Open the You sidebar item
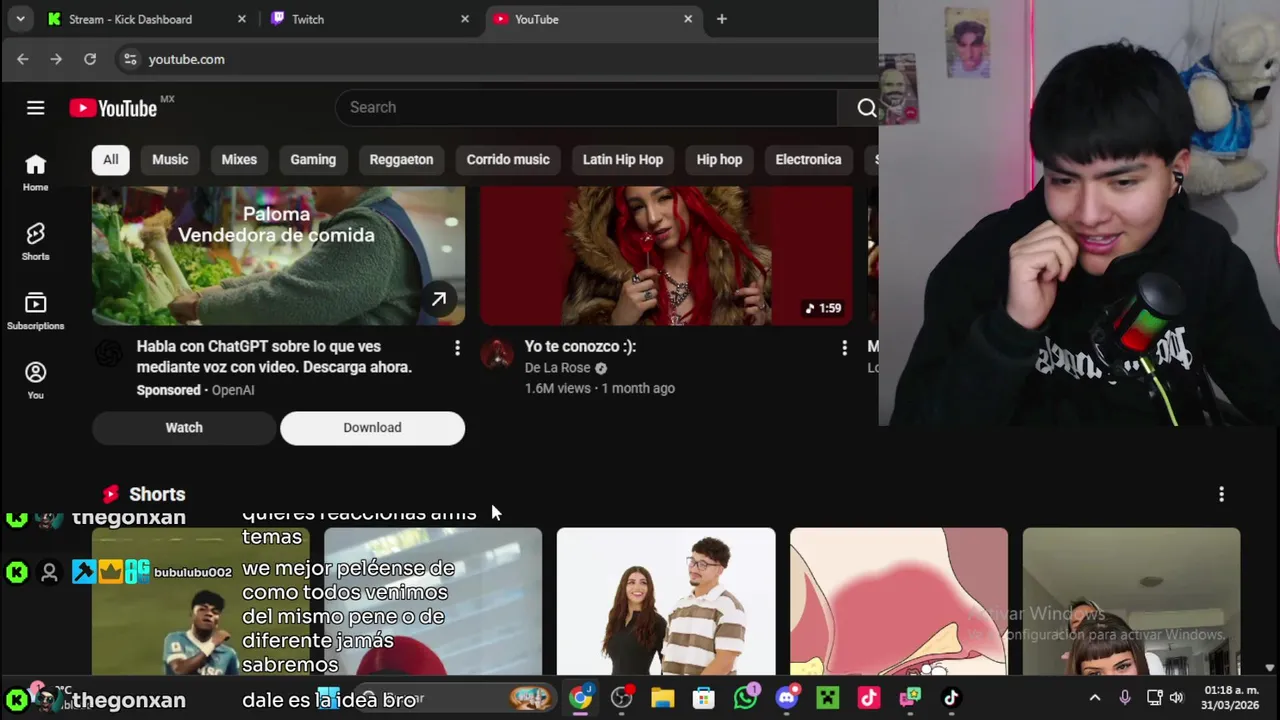 pyautogui.click(x=35, y=380)
